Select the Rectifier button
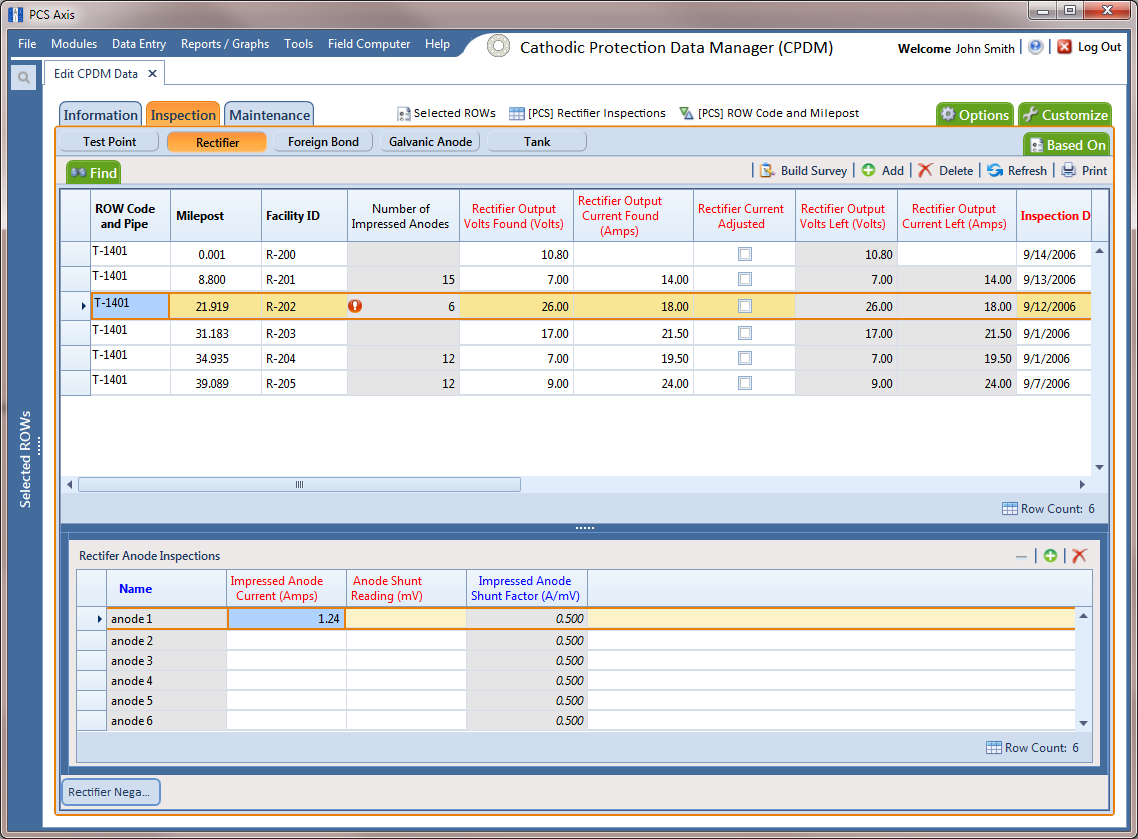This screenshot has width=1138, height=839. tap(217, 142)
